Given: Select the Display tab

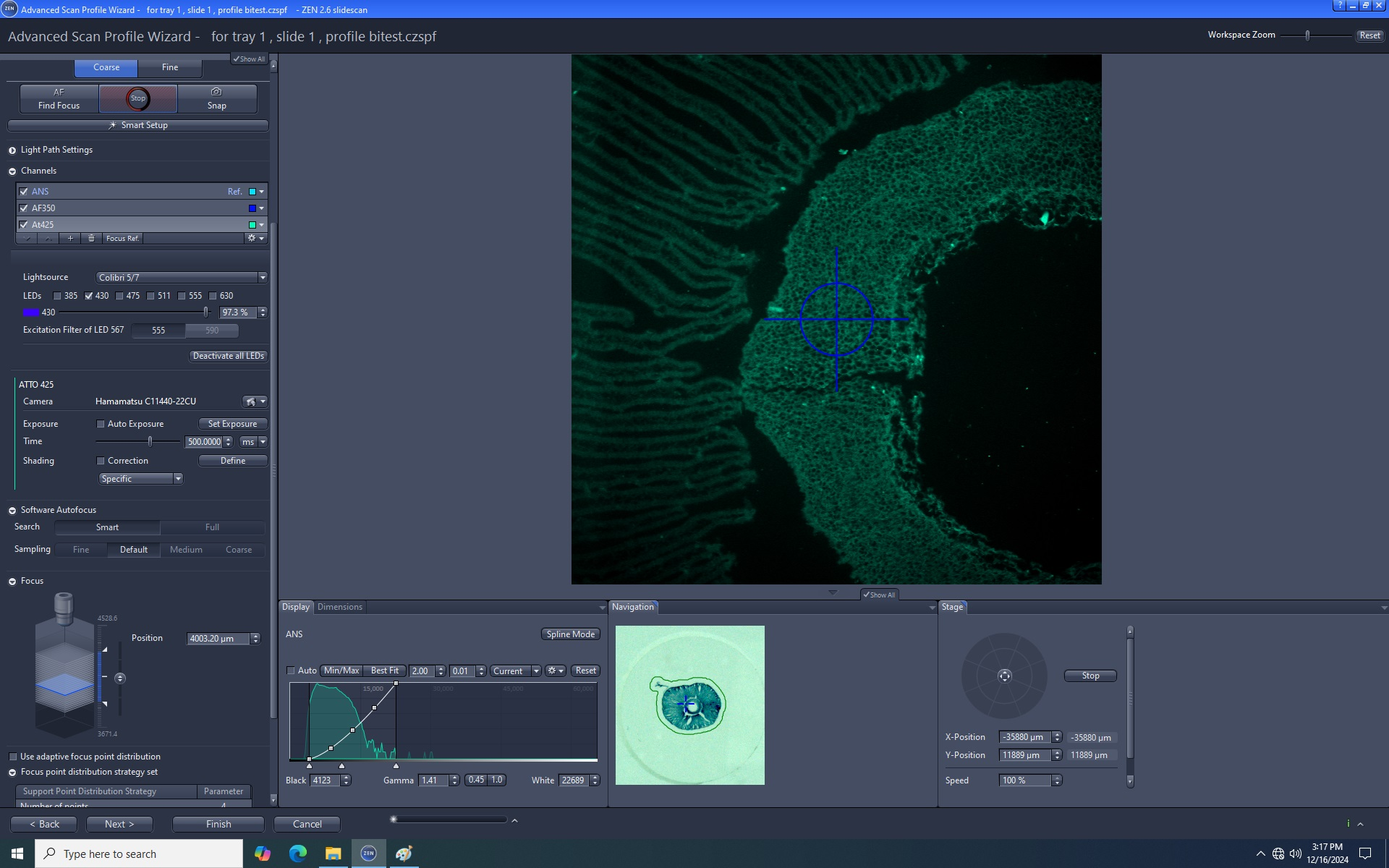Looking at the screenshot, I should [296, 607].
